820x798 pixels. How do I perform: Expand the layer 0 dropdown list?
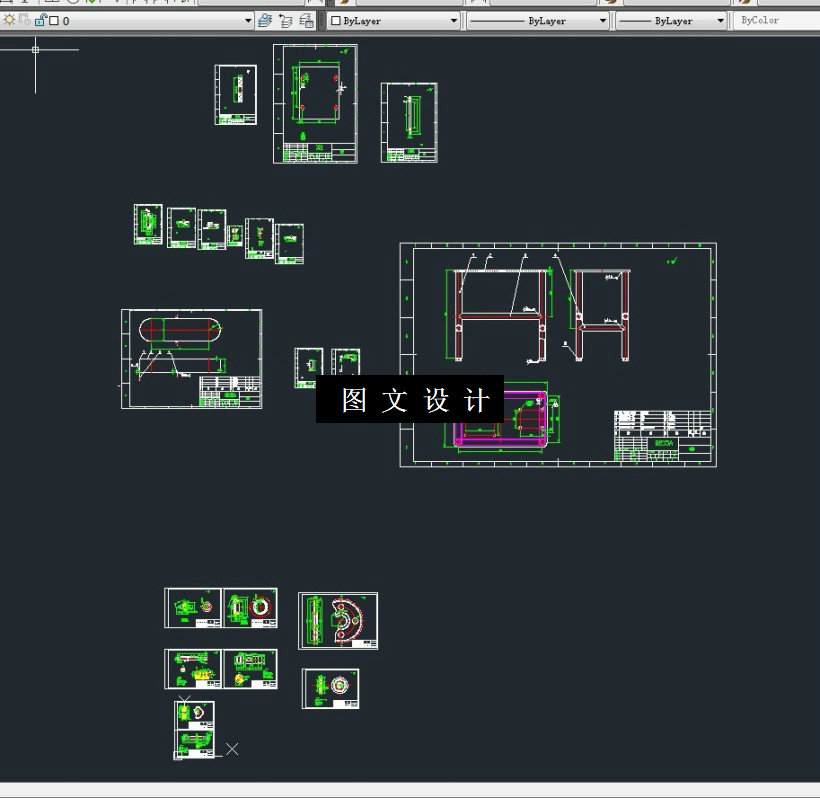(x=248, y=21)
